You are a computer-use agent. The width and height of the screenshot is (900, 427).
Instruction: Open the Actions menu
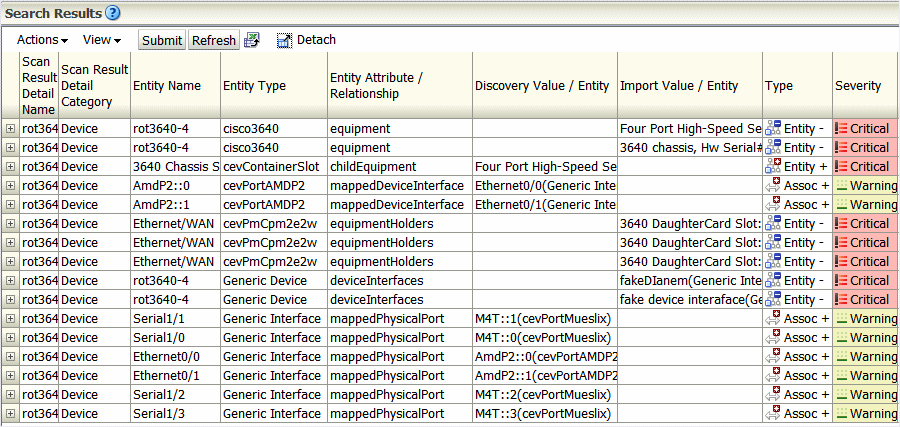[42, 40]
